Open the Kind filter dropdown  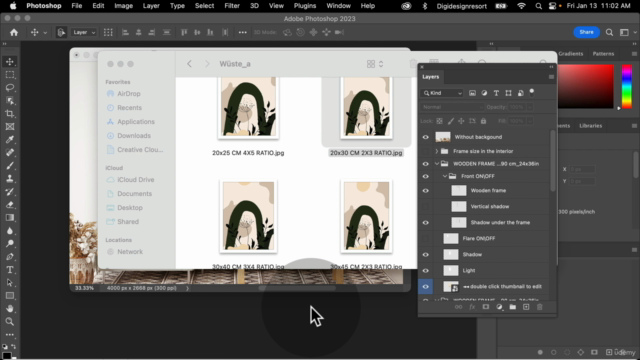click(x=442, y=93)
